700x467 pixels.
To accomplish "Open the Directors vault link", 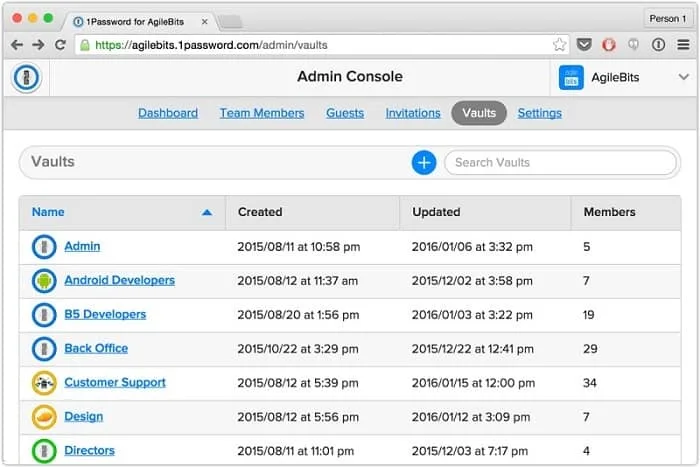I will point(89,450).
